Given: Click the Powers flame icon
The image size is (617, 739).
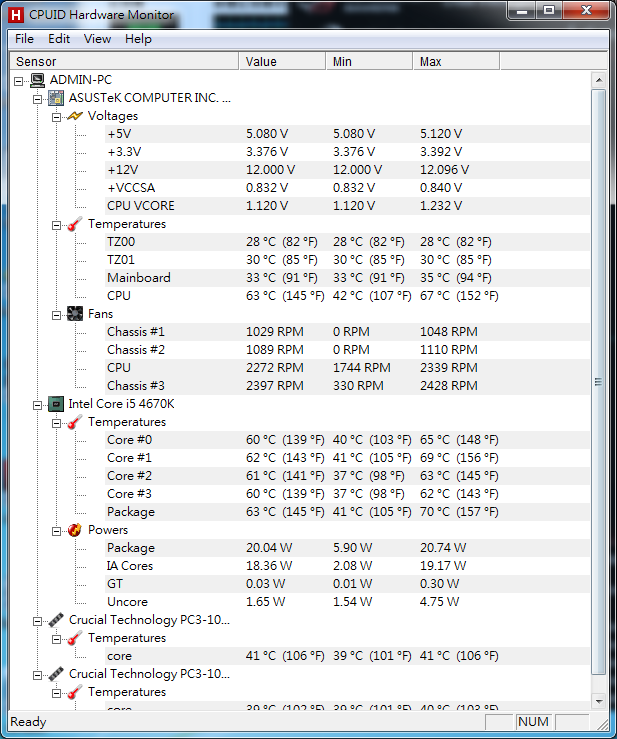Looking at the screenshot, I should point(75,530).
